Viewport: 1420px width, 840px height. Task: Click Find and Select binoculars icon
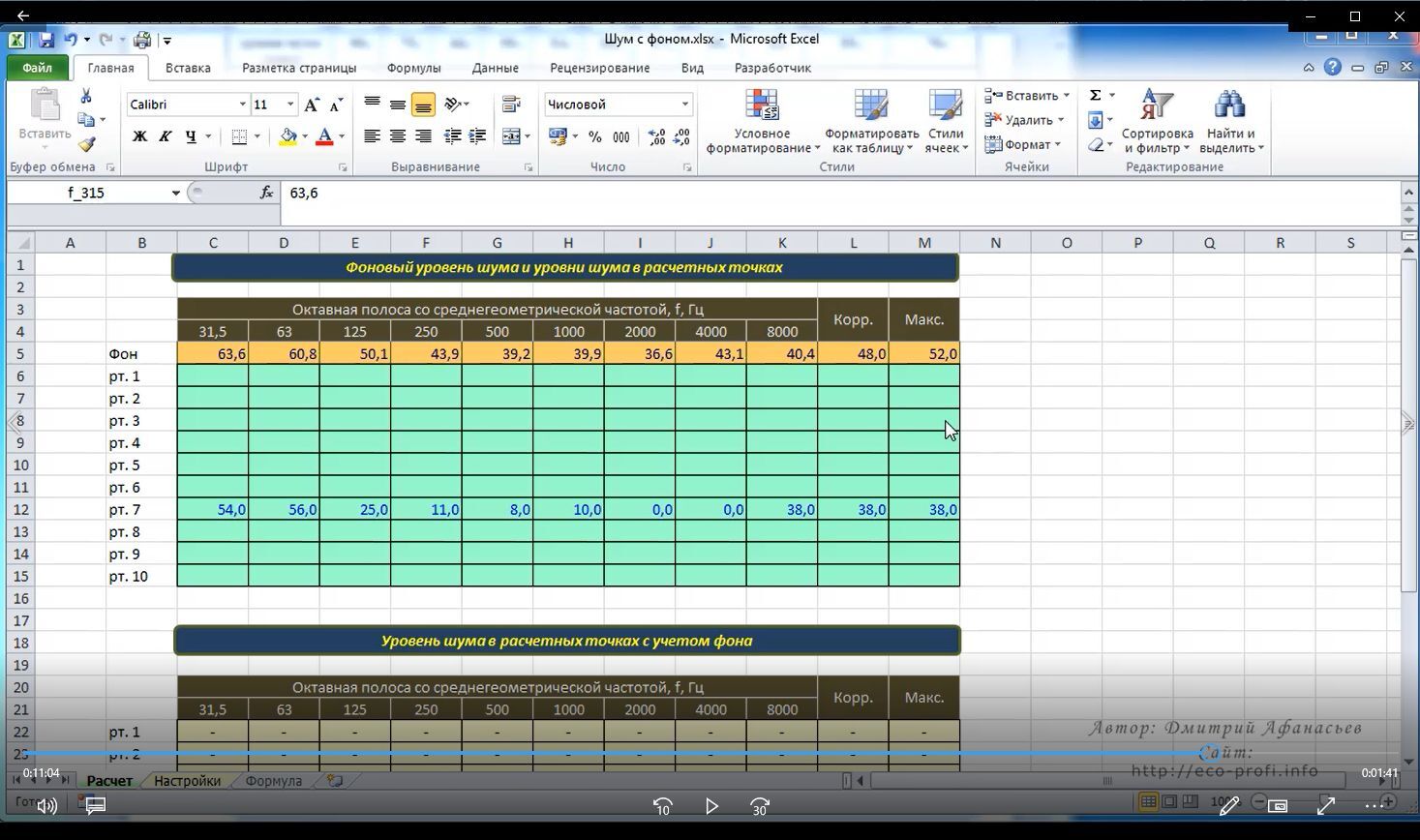[1229, 105]
